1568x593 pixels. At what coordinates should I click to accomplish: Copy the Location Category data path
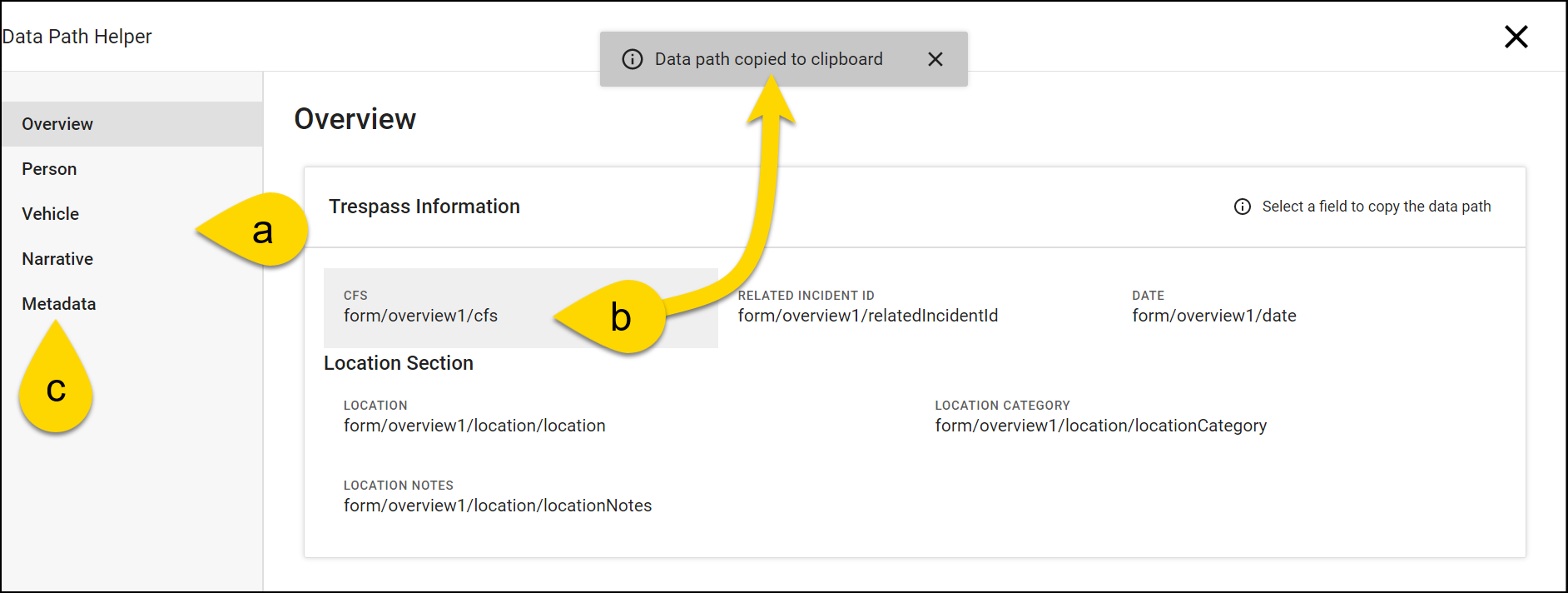[x=1101, y=425]
